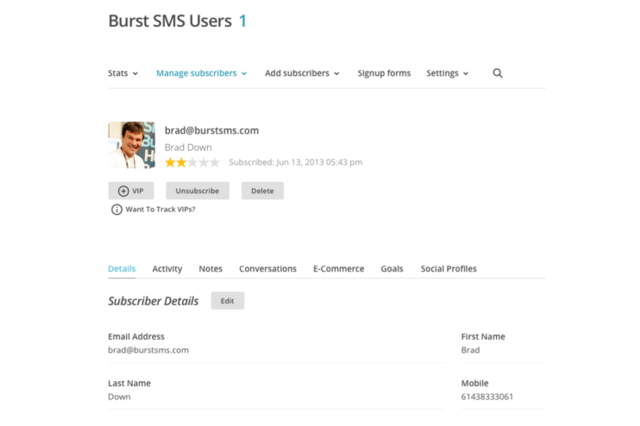Switch to the Activity tab
Screen dimensions: 640x426
click(x=167, y=269)
